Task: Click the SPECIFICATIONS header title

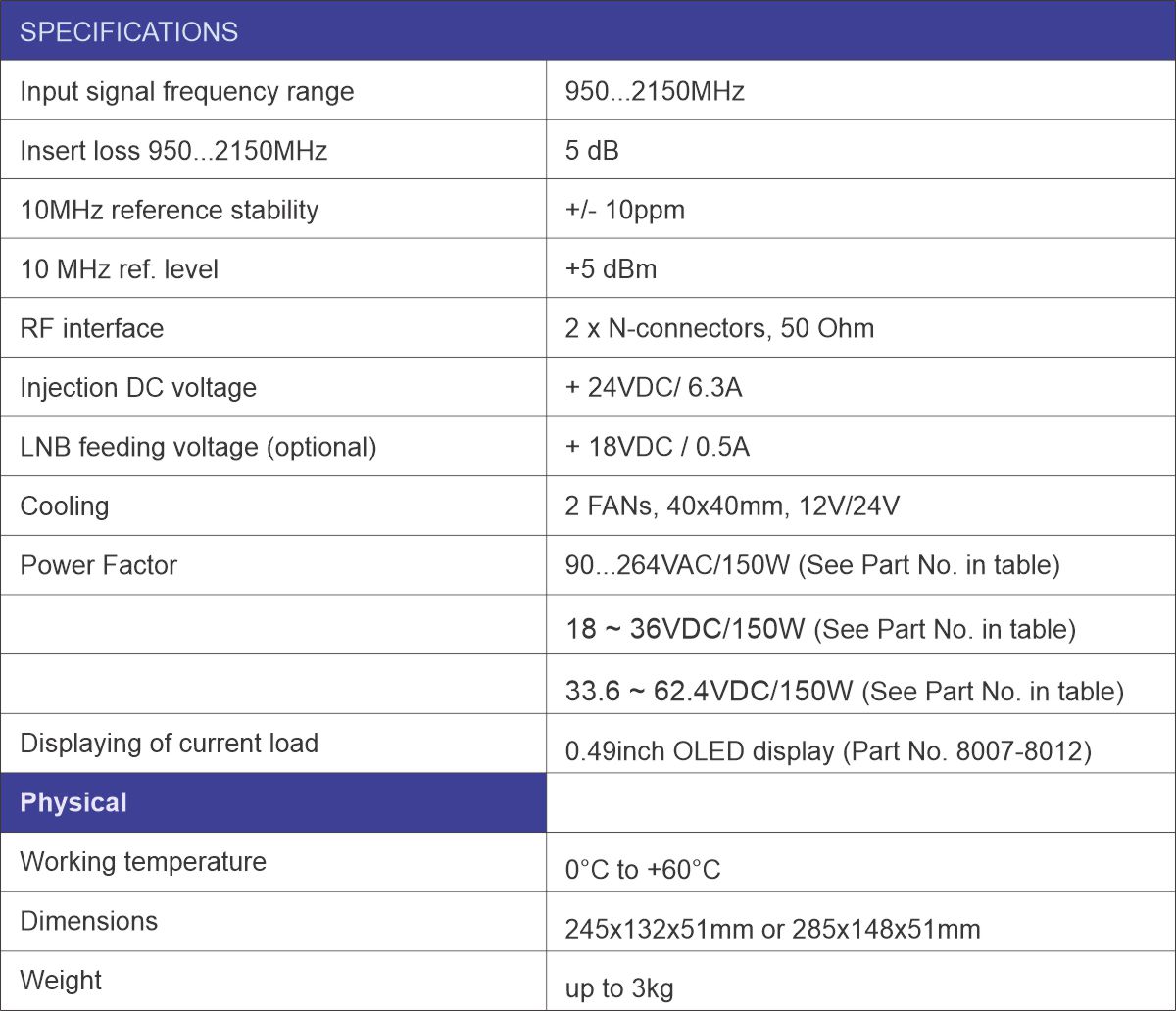Action: click(x=128, y=31)
